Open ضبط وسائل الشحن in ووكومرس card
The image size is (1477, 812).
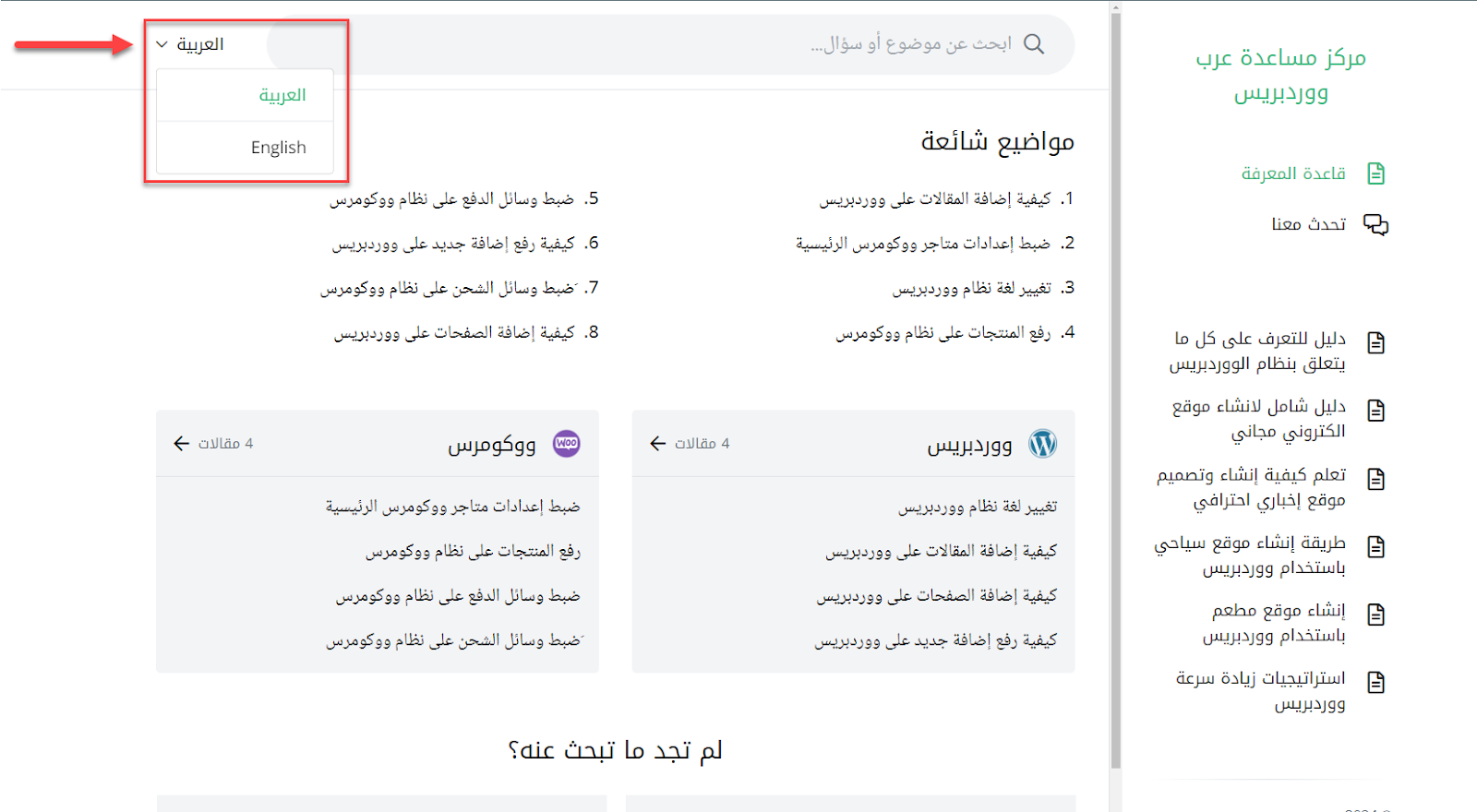coord(453,639)
